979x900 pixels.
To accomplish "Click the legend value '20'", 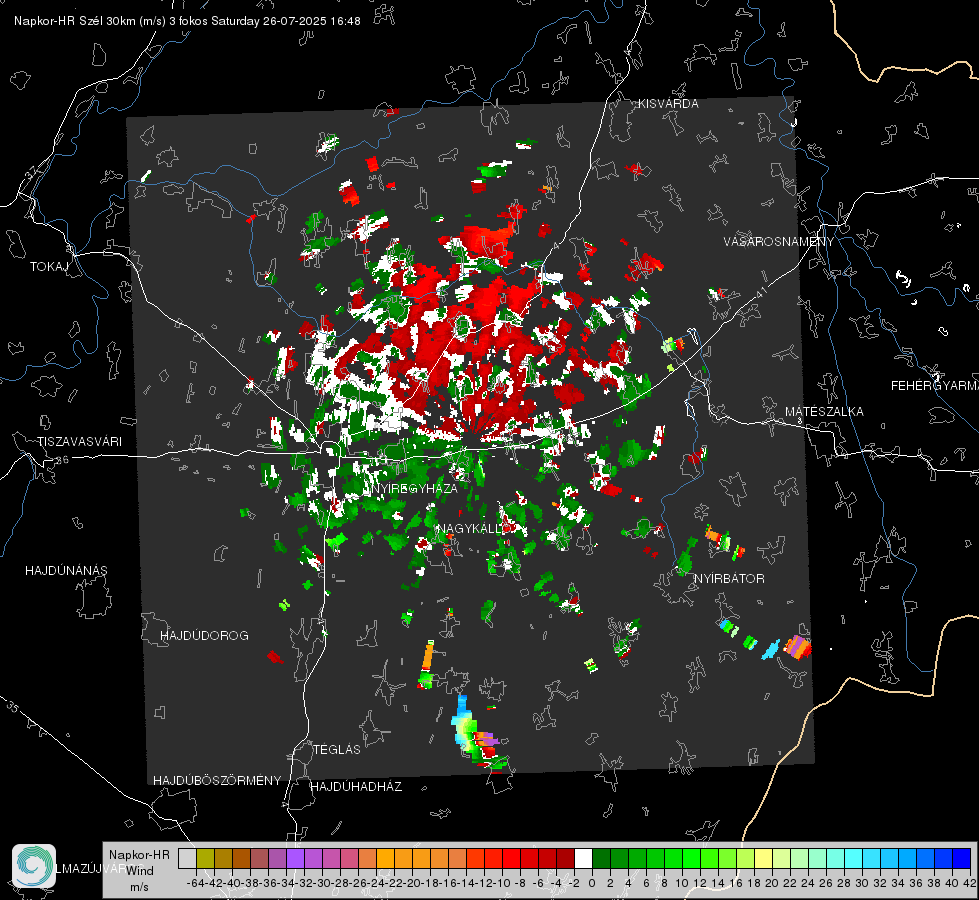I will (772, 883).
